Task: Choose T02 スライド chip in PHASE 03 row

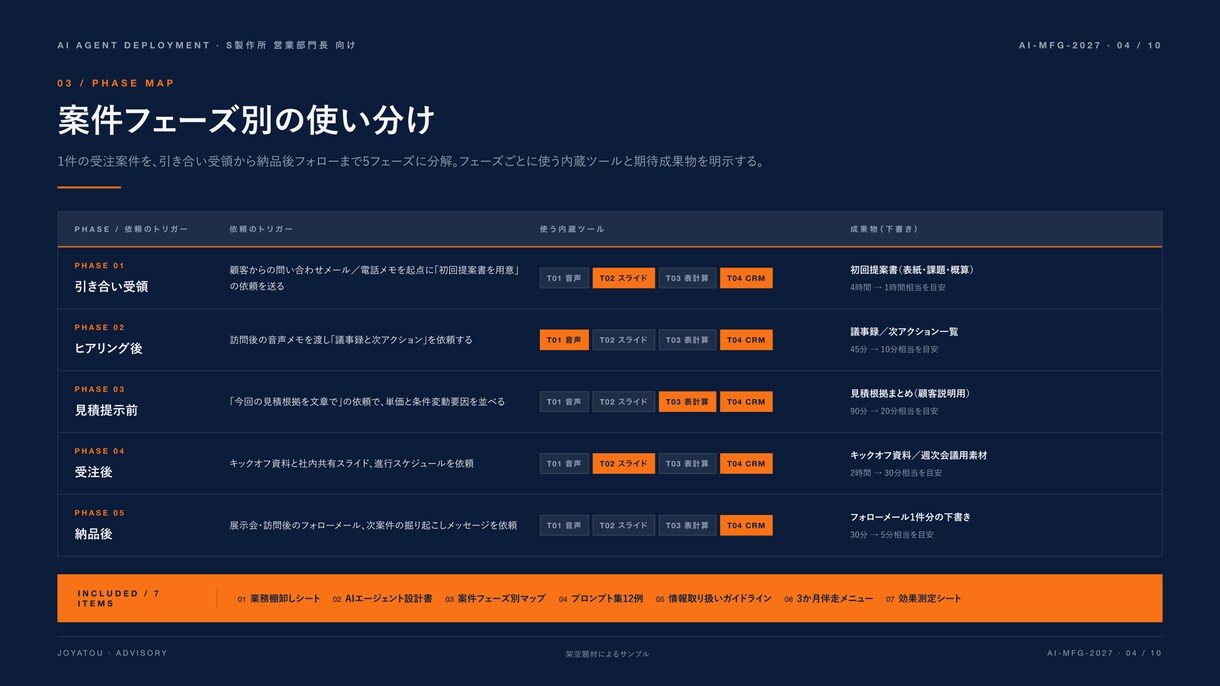Action: pyautogui.click(x=624, y=402)
